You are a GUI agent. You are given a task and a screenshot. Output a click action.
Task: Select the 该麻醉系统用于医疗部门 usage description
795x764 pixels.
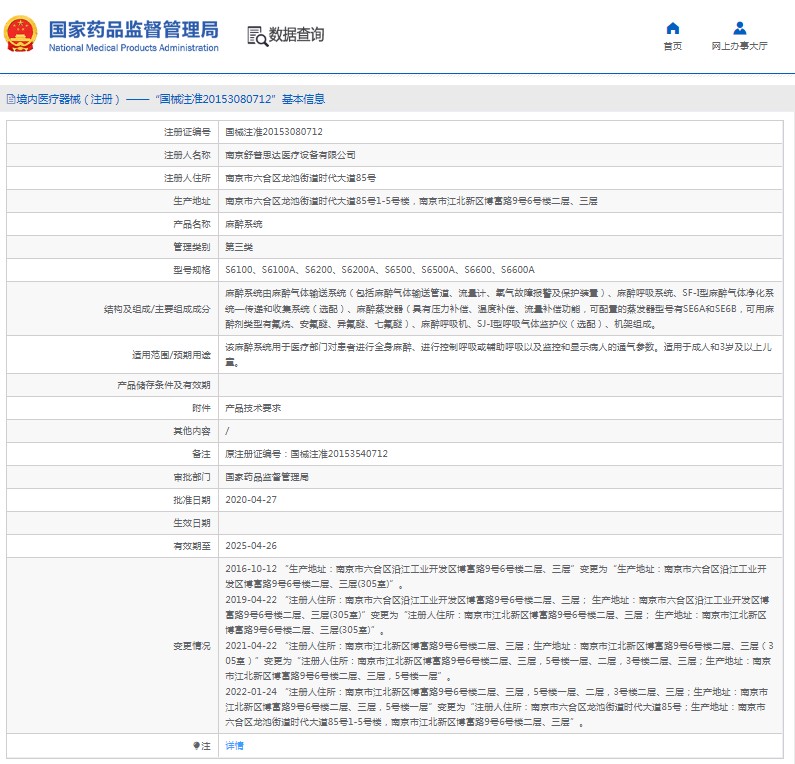point(498,355)
